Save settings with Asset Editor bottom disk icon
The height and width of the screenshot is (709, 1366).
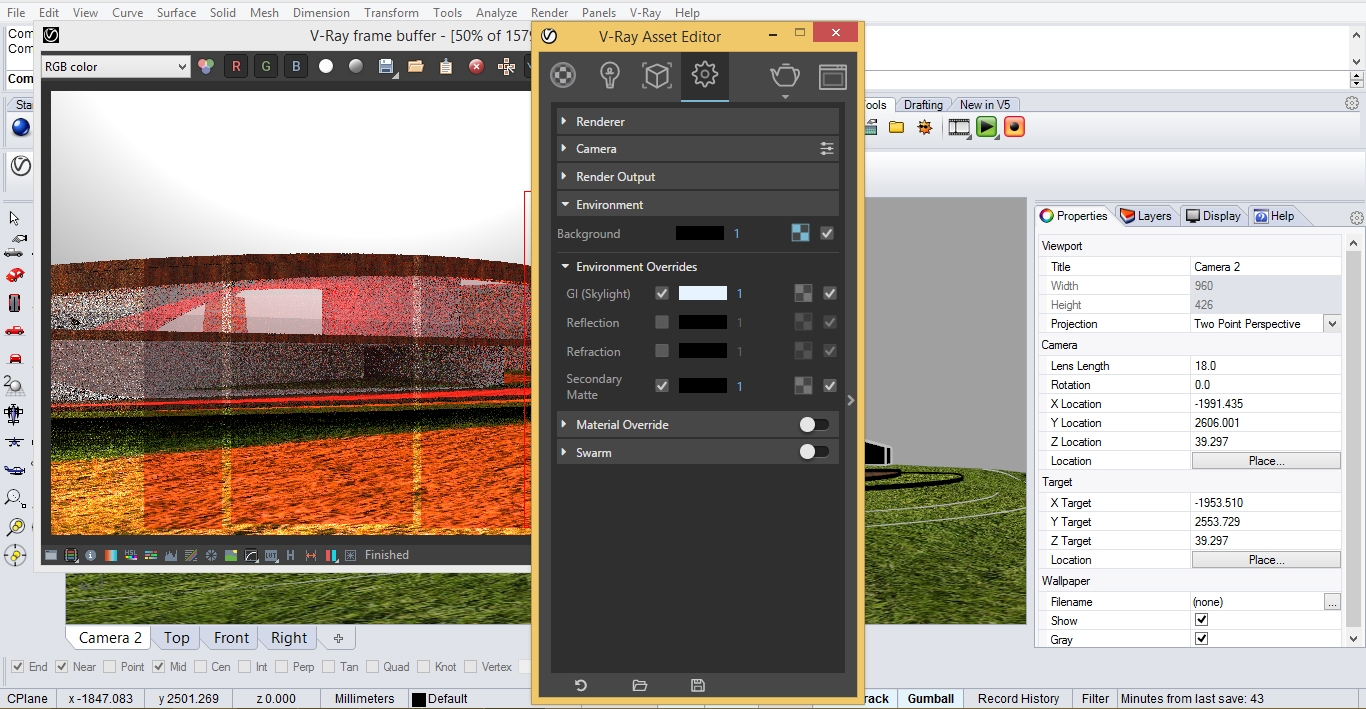(698, 685)
